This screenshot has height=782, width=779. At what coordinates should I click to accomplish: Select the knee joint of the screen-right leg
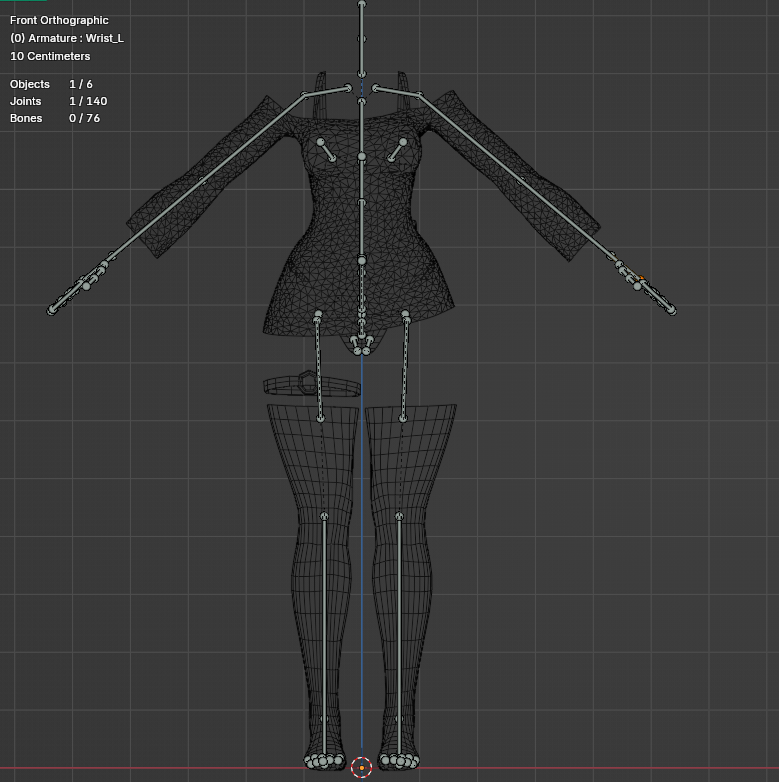pyautogui.click(x=399, y=516)
